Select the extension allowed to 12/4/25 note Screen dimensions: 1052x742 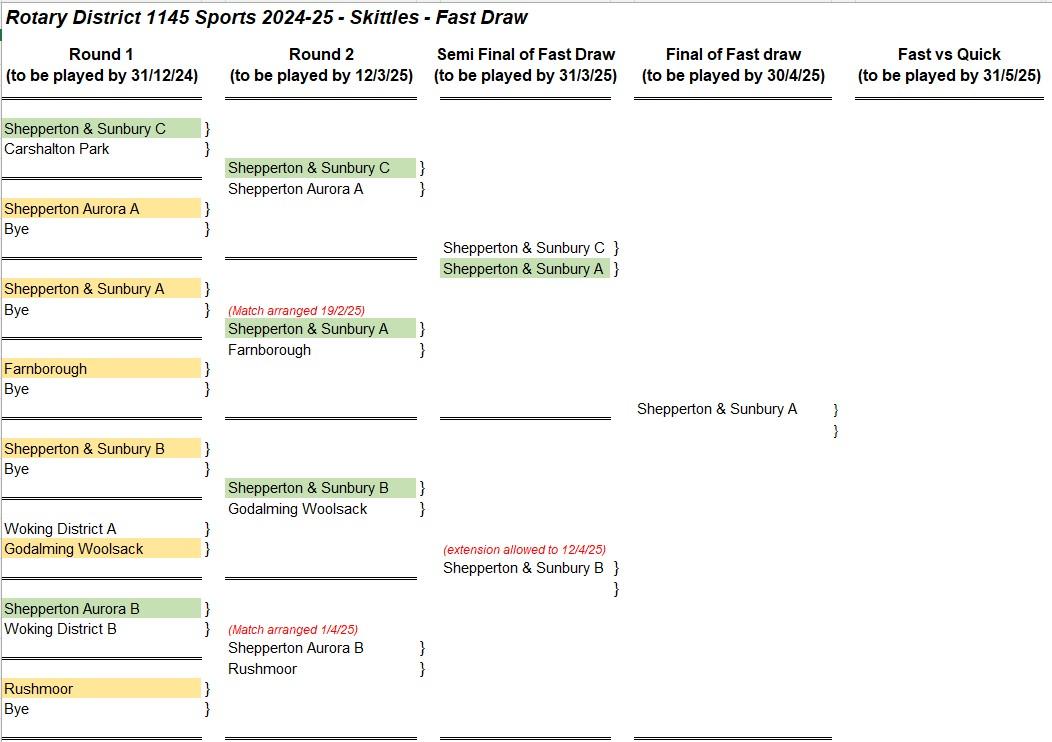525,549
